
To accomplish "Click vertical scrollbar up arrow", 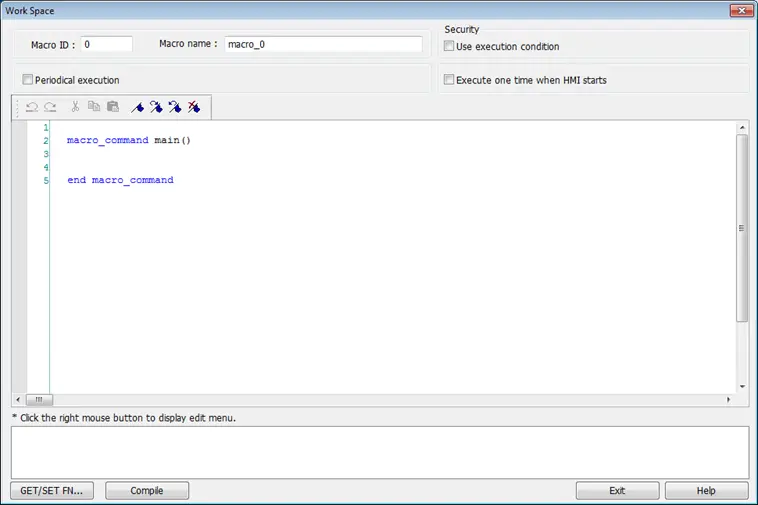I will coord(742,128).
